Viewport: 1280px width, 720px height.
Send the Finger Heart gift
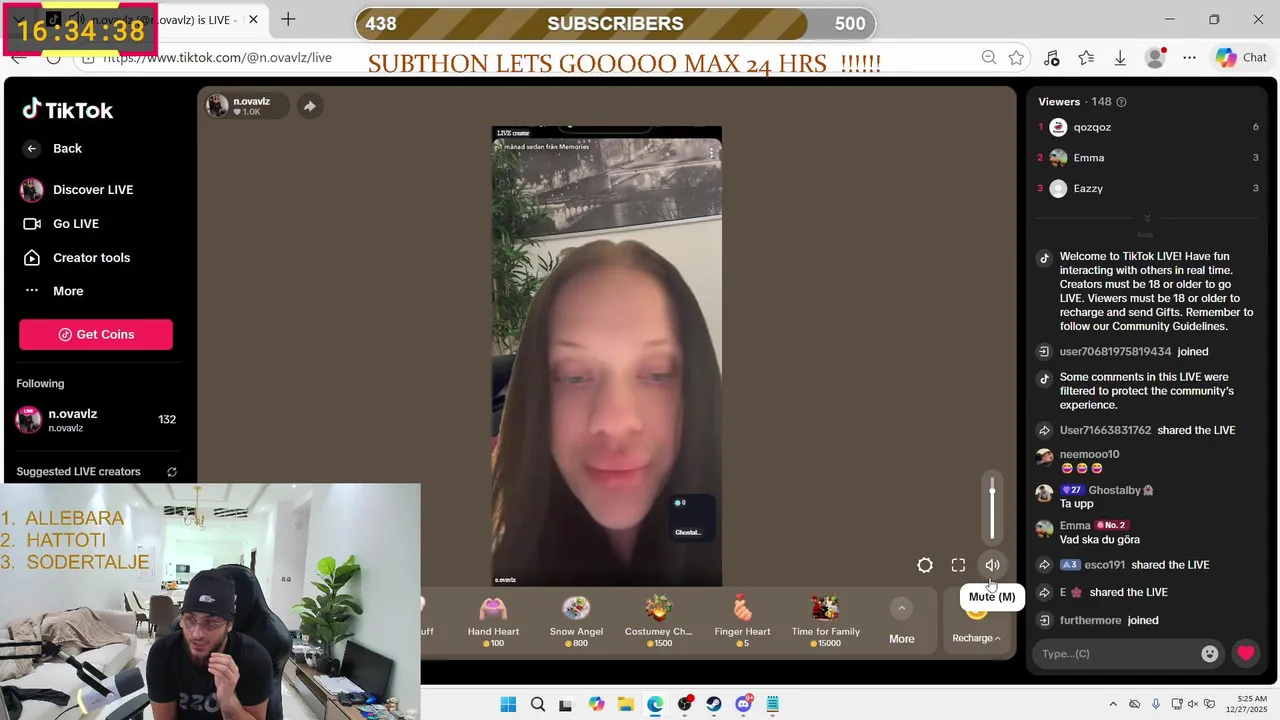(x=742, y=621)
